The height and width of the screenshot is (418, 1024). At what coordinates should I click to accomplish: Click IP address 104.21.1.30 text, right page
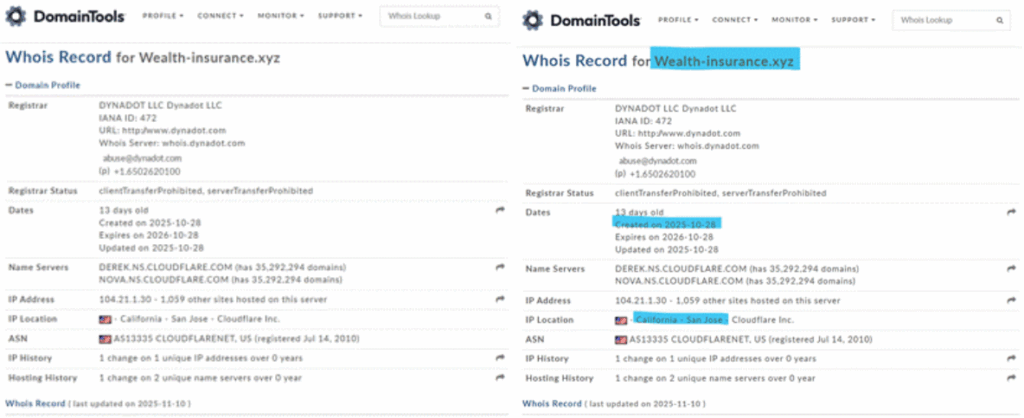click(637, 300)
